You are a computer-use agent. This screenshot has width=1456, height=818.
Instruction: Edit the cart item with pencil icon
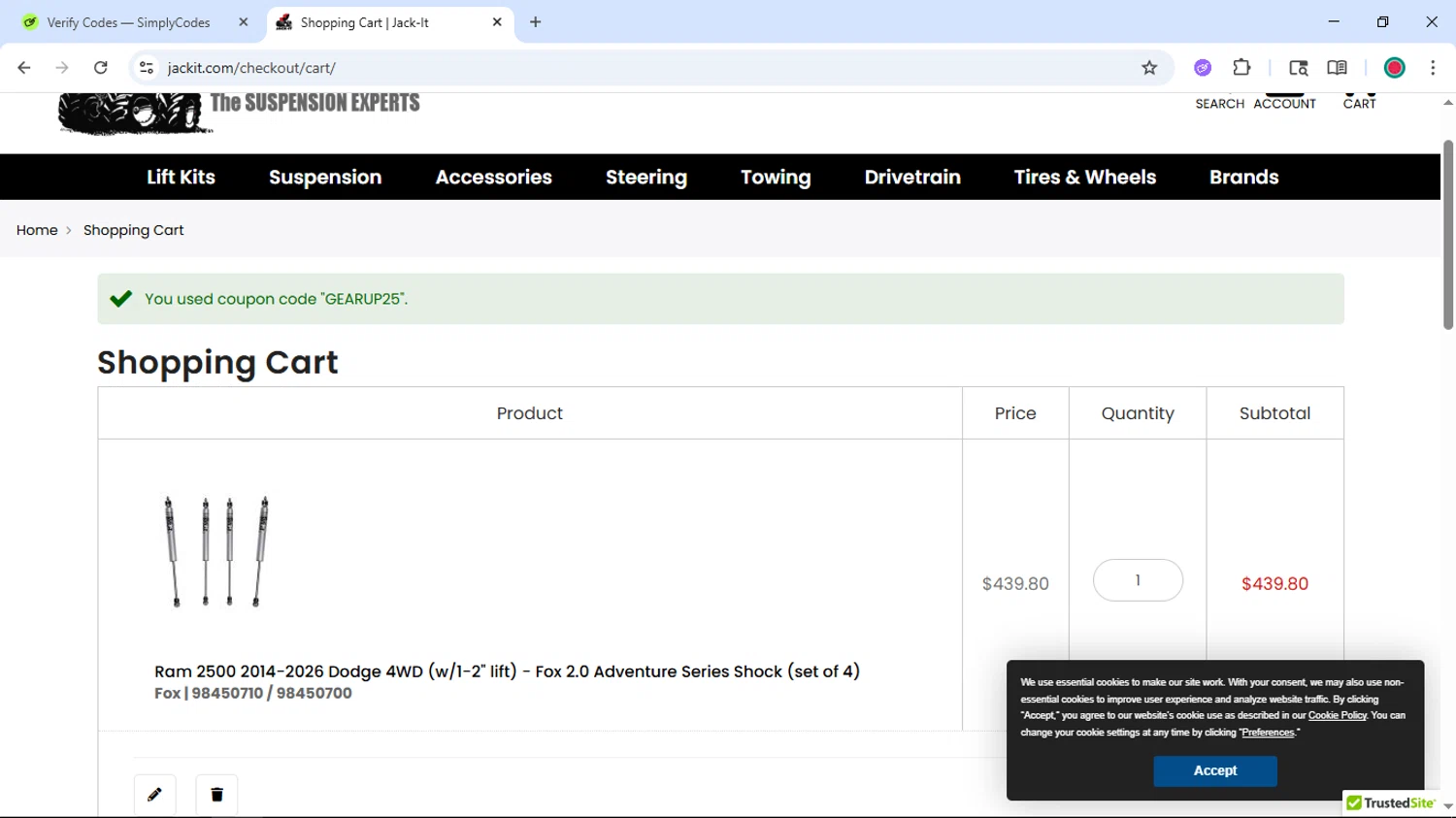point(154,795)
